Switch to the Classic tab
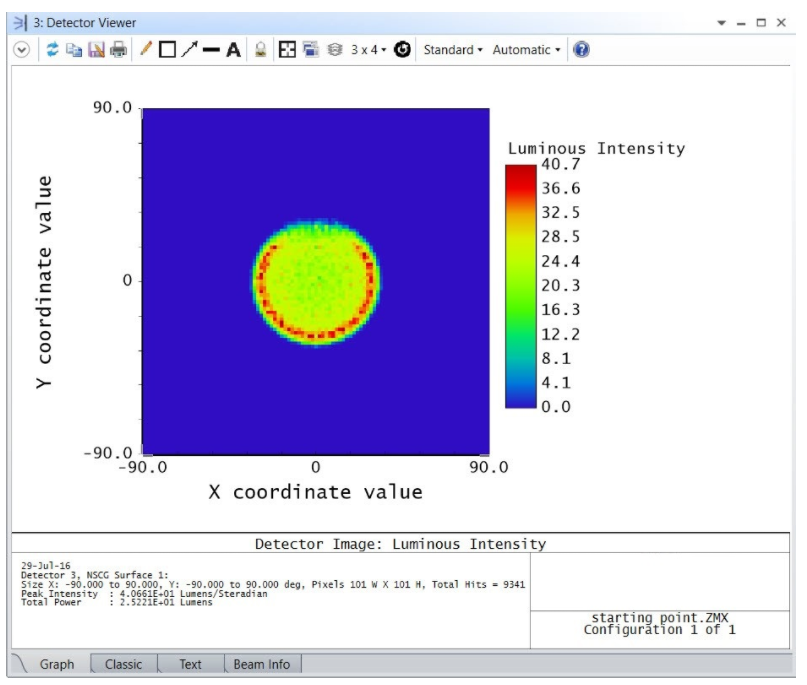 (x=123, y=664)
